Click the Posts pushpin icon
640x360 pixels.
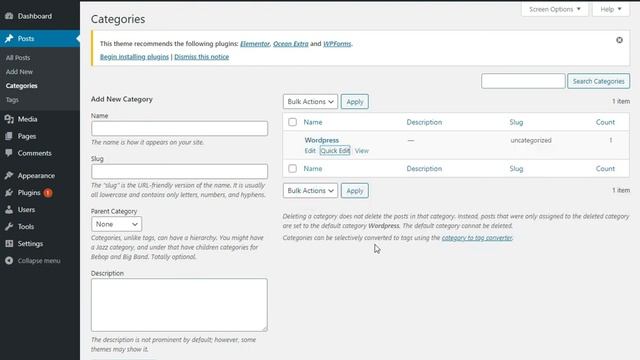[x=9, y=38]
